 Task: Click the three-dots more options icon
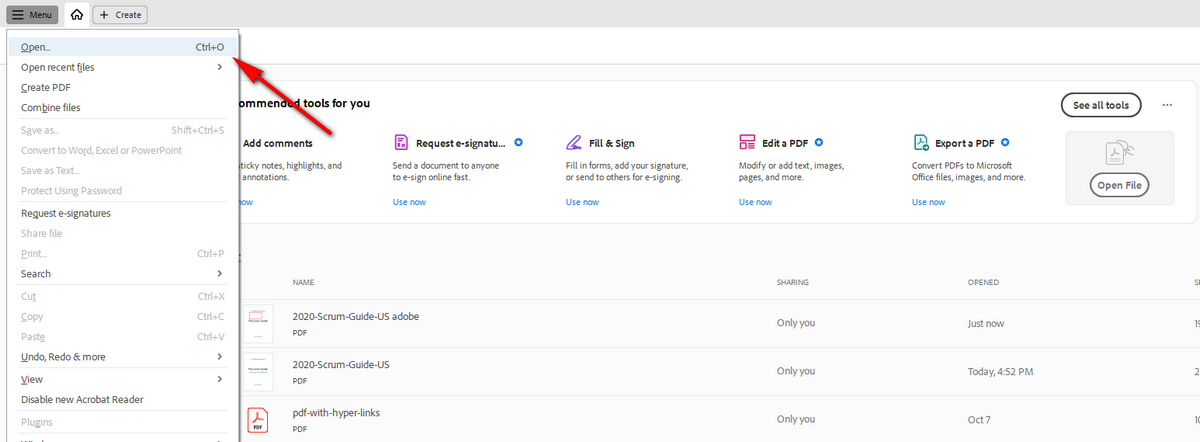coord(1166,105)
